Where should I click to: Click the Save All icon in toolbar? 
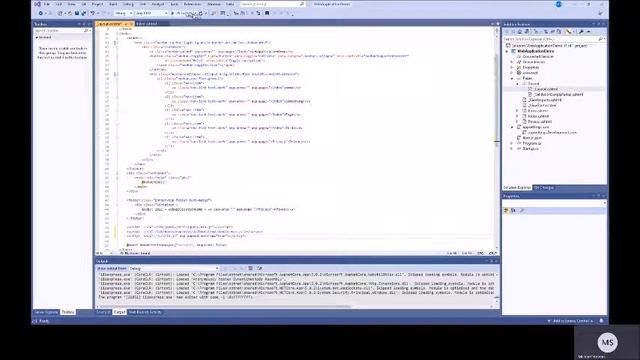[84, 13]
